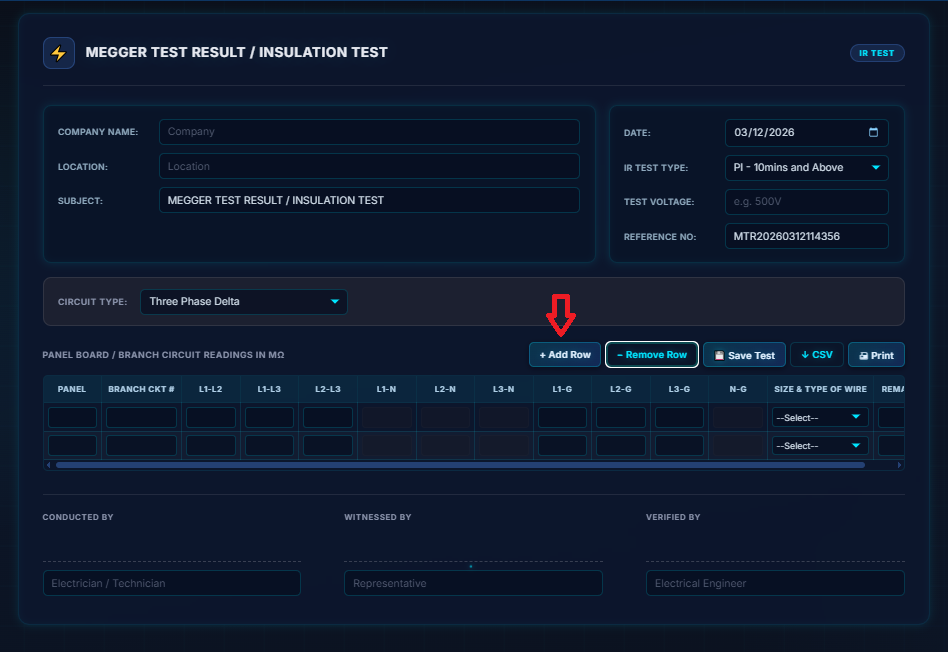Print the megger test report
The width and height of the screenshot is (948, 652).
point(876,355)
